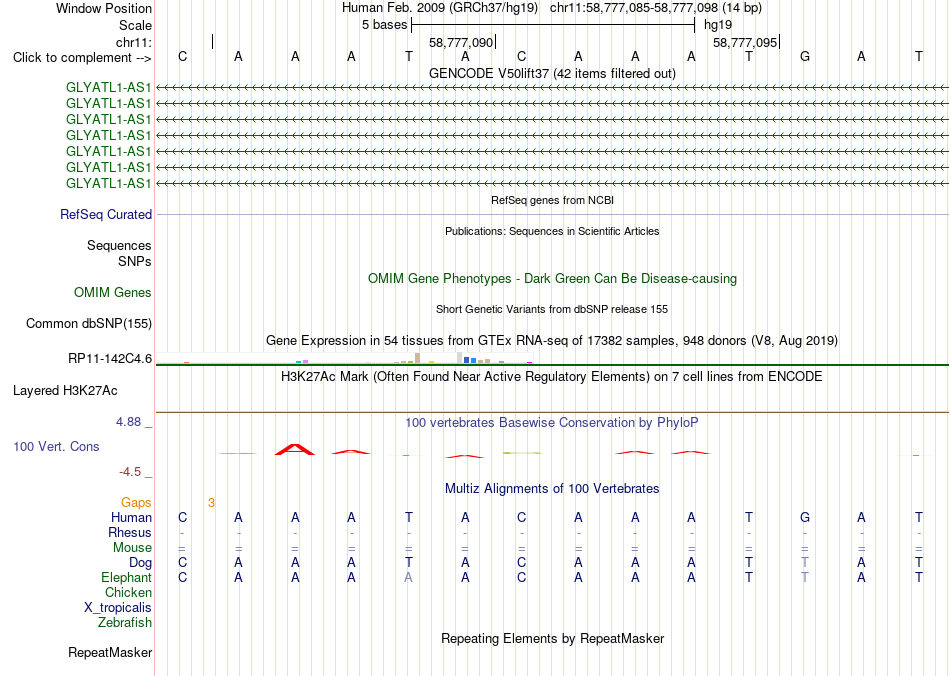
Task: Click the Chicken species label
Action: click(128, 592)
